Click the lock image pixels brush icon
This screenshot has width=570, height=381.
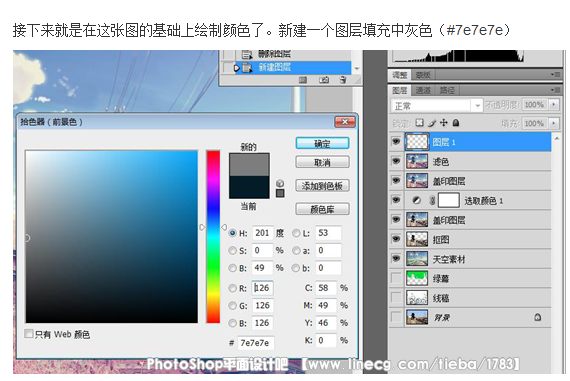[x=432, y=123]
